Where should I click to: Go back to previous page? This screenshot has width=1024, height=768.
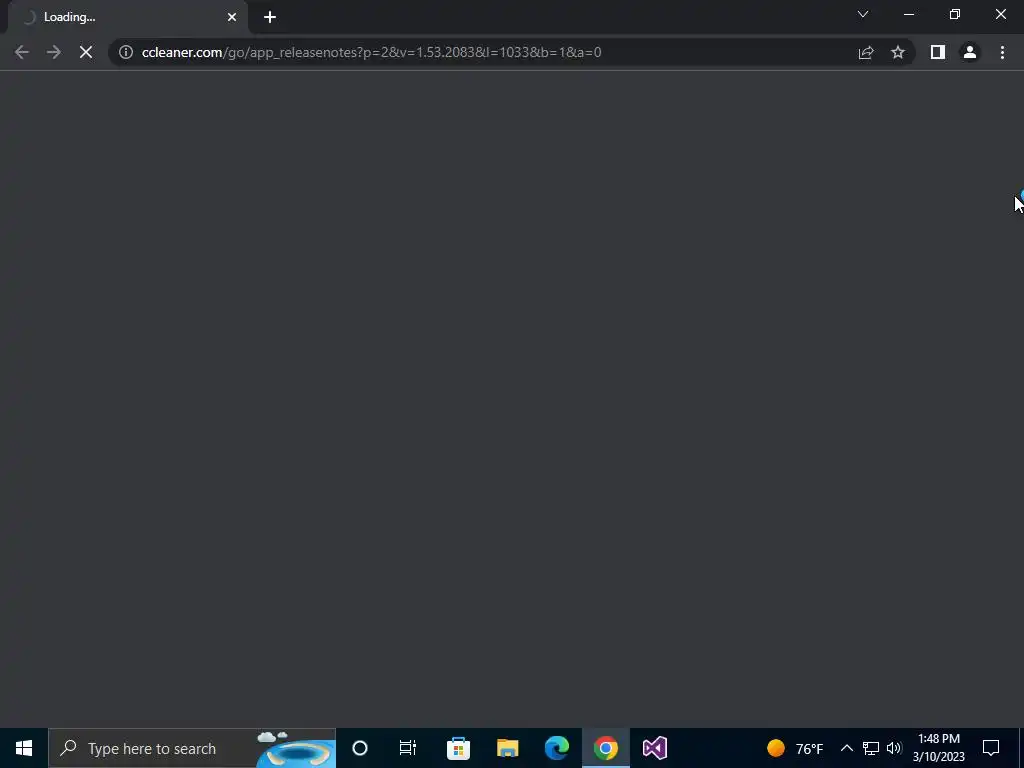point(22,52)
